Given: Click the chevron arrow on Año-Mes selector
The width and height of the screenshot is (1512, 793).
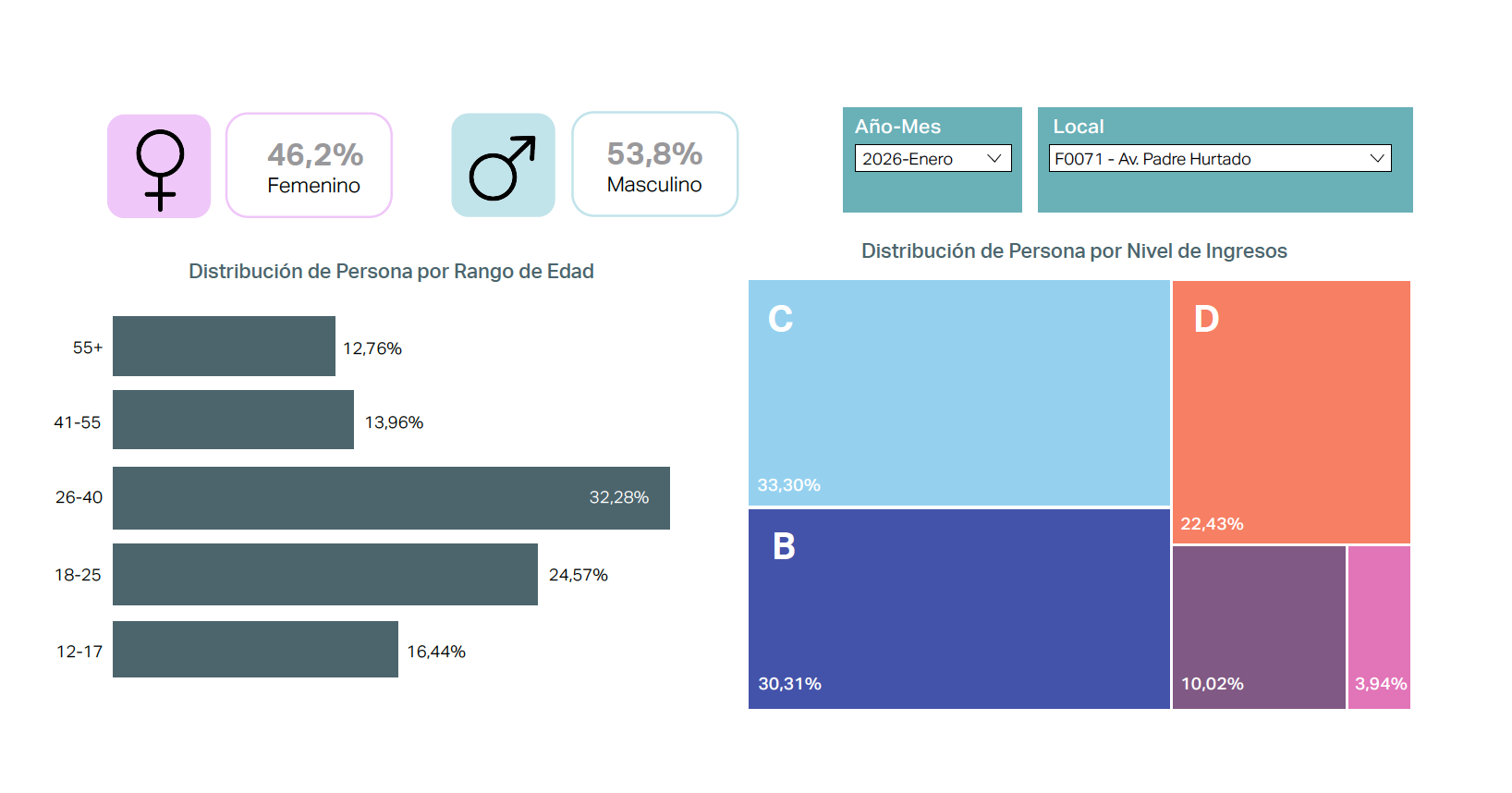Looking at the screenshot, I should pyautogui.click(x=994, y=159).
